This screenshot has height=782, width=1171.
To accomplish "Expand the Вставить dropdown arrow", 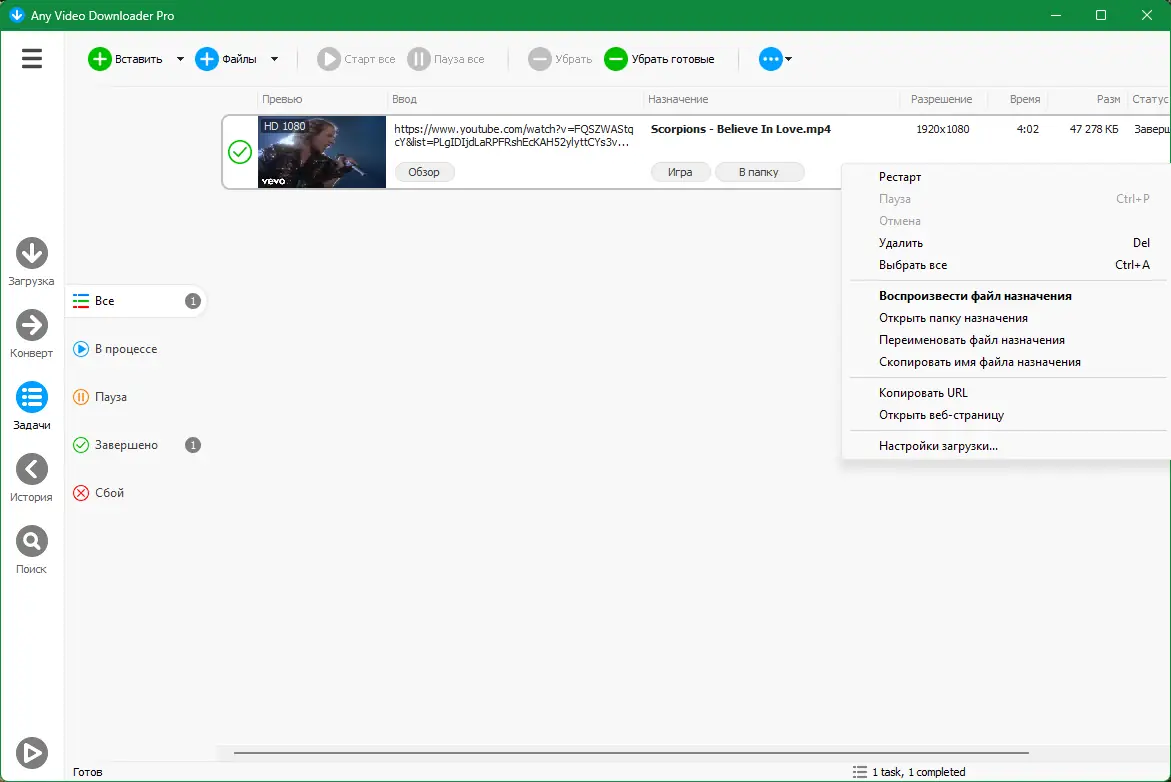I will [179, 58].
